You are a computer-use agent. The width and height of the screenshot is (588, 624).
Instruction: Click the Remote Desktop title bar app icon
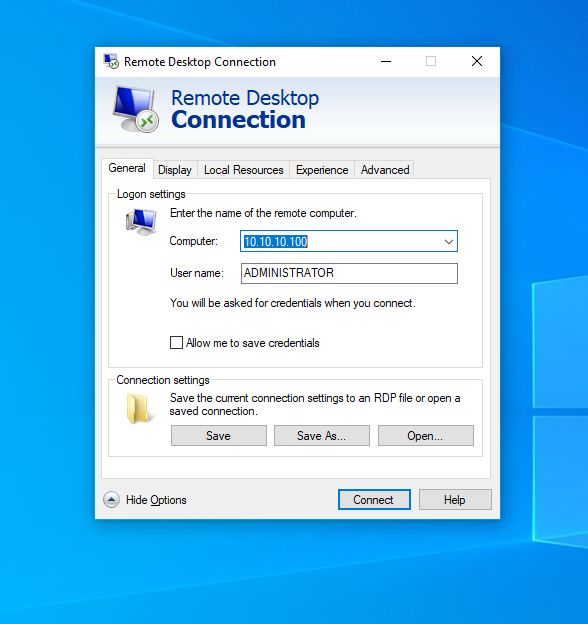(111, 62)
